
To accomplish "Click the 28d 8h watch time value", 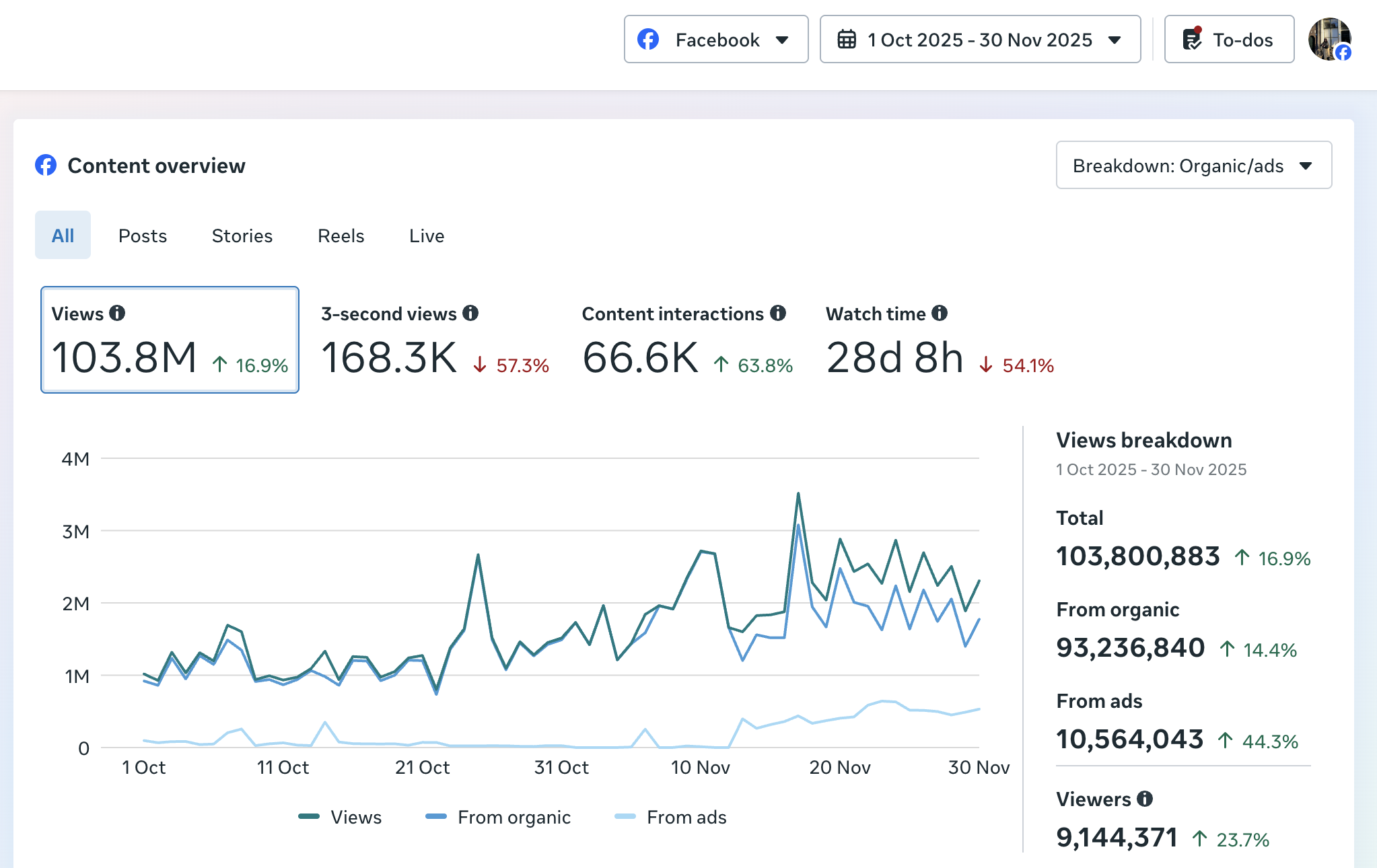I will click(x=894, y=357).
